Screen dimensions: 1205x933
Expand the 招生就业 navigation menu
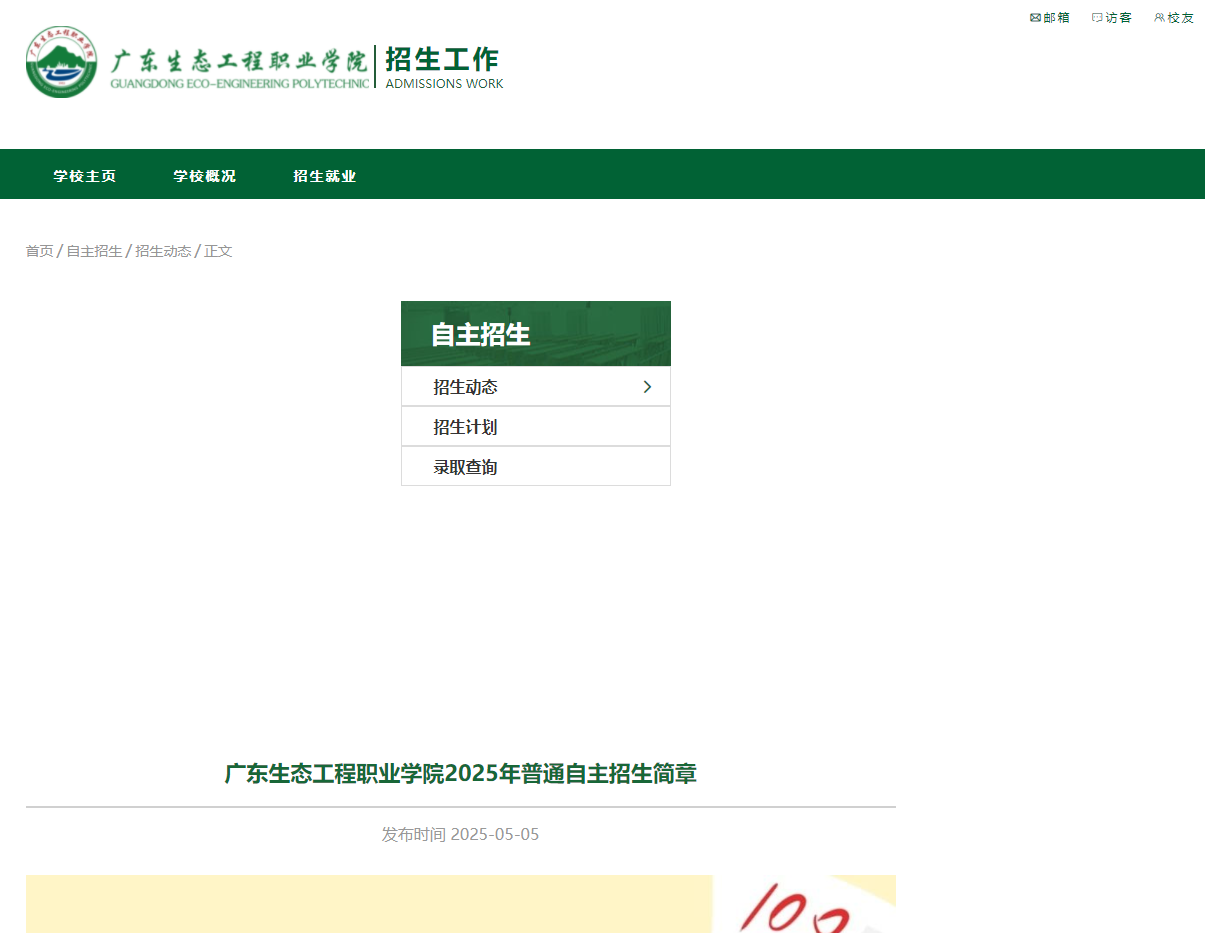pos(324,174)
